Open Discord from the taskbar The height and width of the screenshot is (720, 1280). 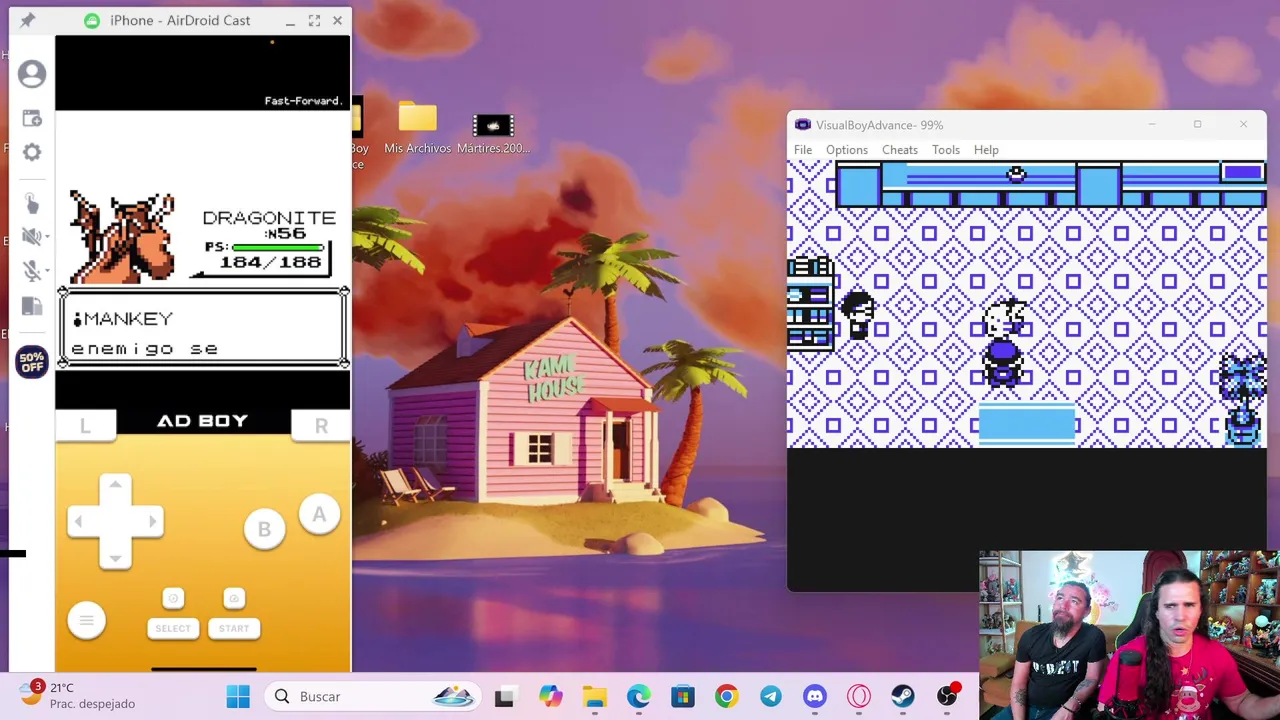pos(815,696)
